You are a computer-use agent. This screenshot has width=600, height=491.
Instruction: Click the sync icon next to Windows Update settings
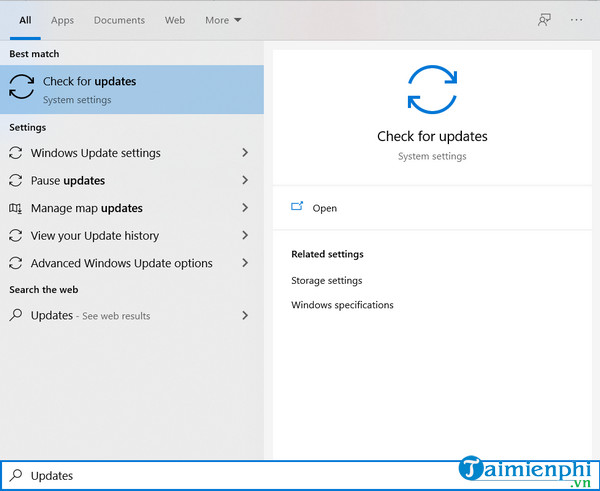pyautogui.click(x=15, y=153)
